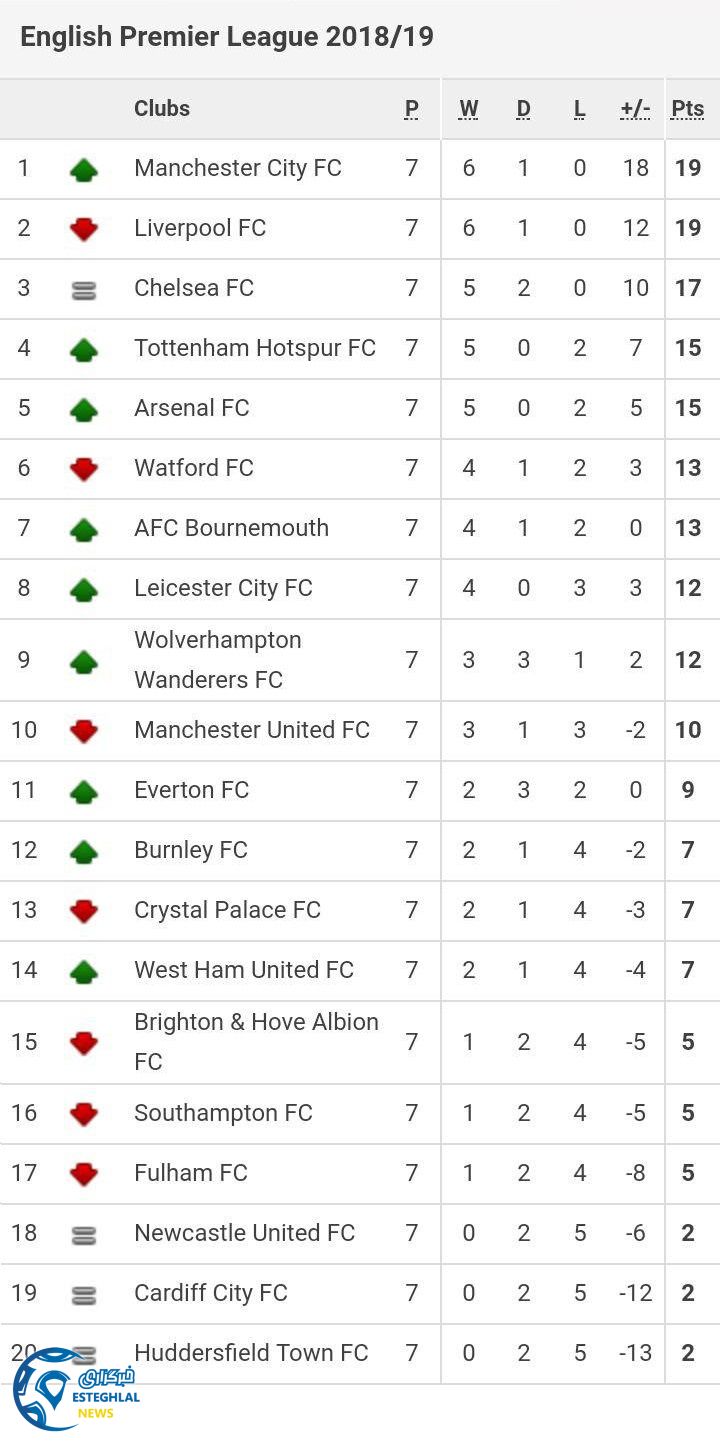Click the red down arrow beside Watford FC
The width and height of the screenshot is (720, 1453).
84,469
